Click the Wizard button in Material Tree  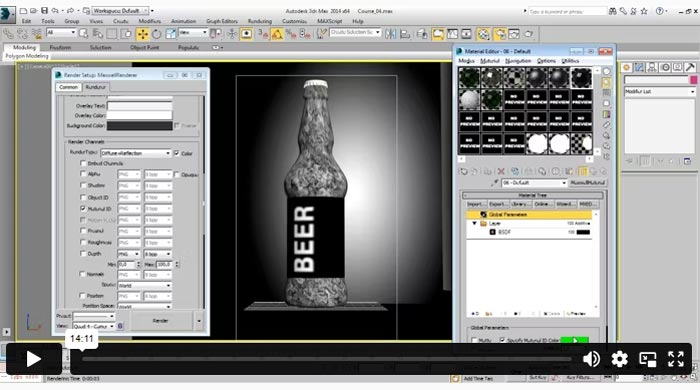(x=565, y=204)
